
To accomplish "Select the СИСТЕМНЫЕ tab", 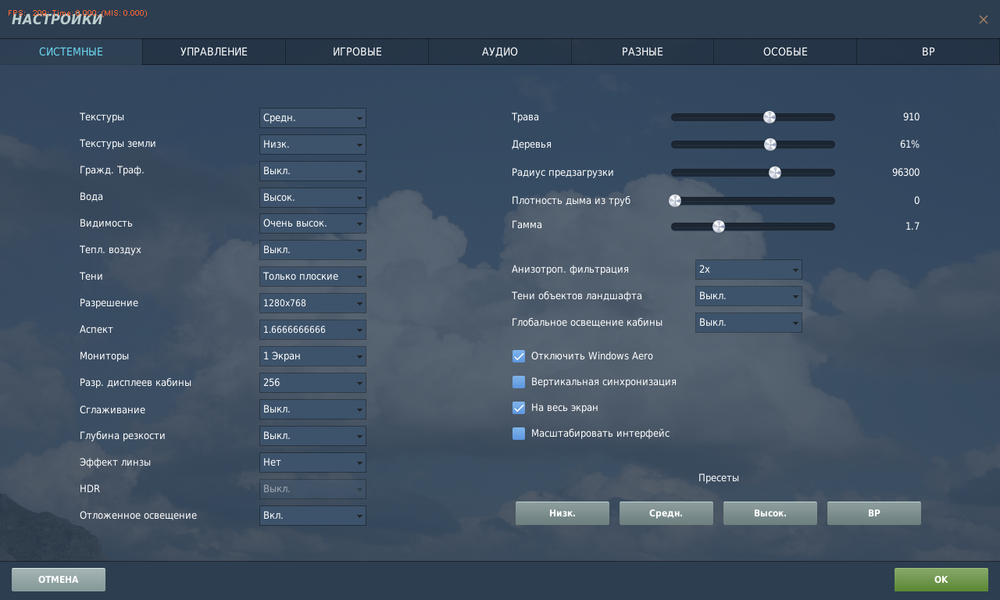I will (71, 52).
